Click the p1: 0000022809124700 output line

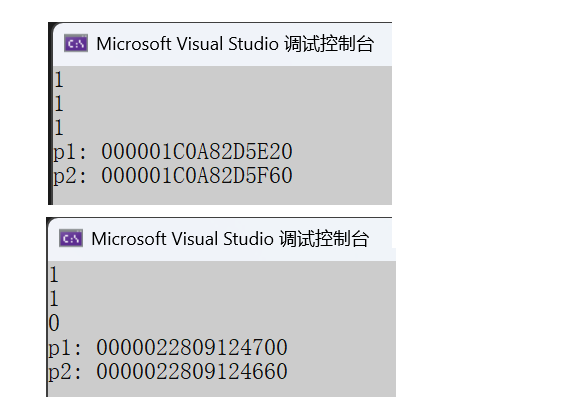click(168, 347)
